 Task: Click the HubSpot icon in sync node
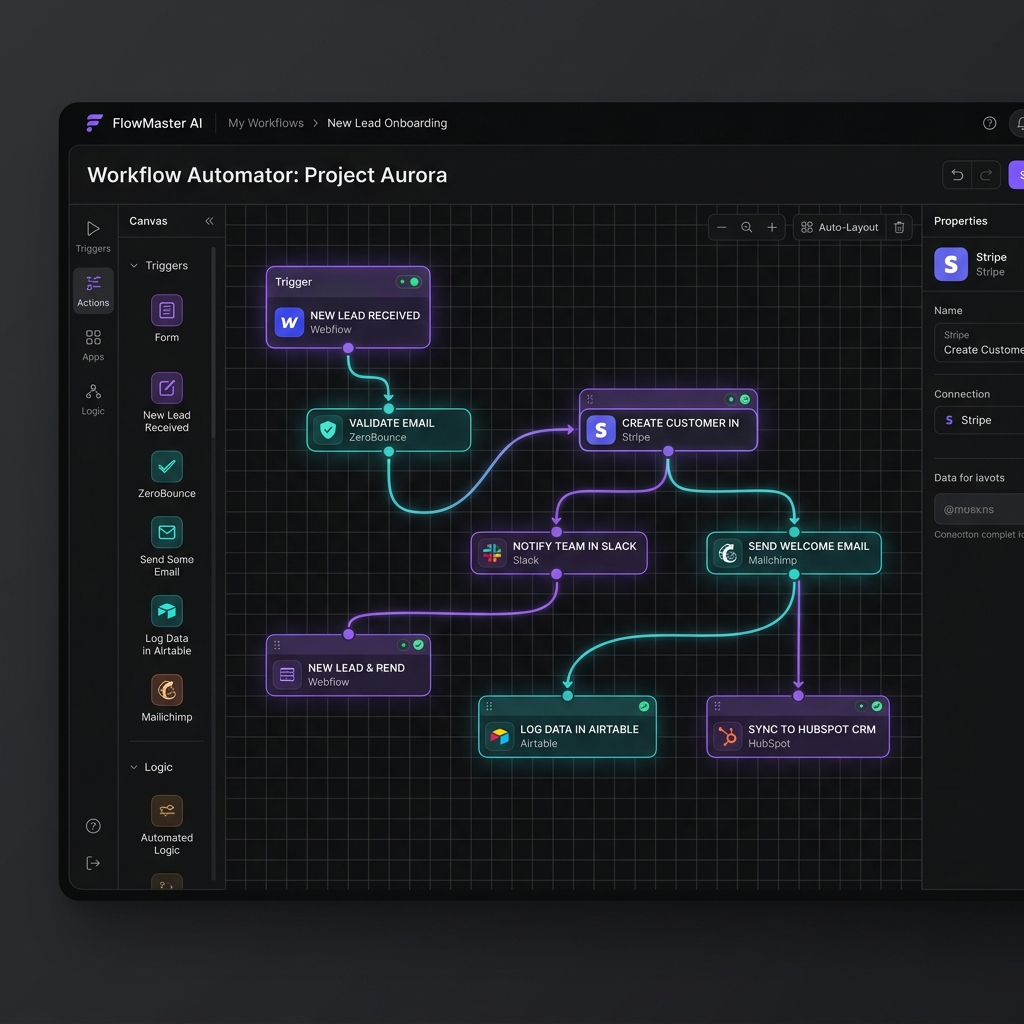728,736
